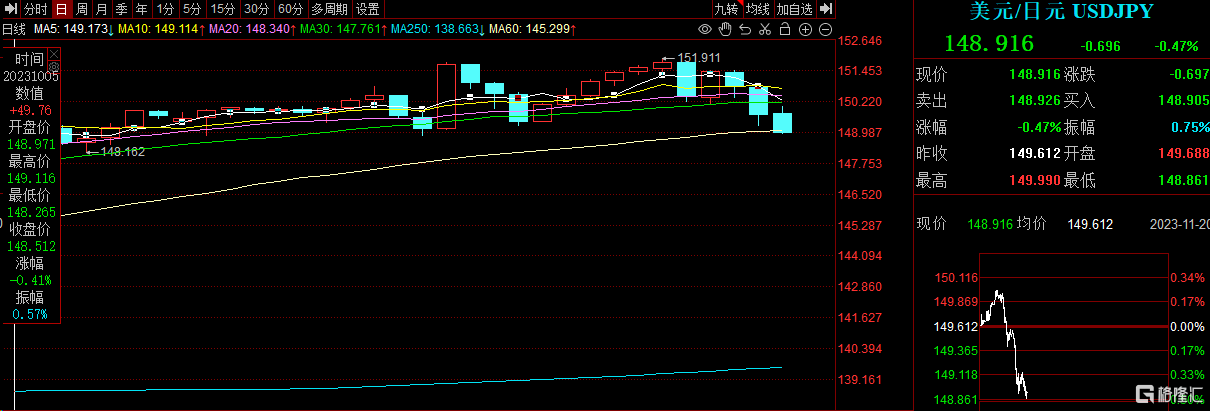Open 设置 settings
This screenshot has height=411, width=1210.
coord(368,9)
